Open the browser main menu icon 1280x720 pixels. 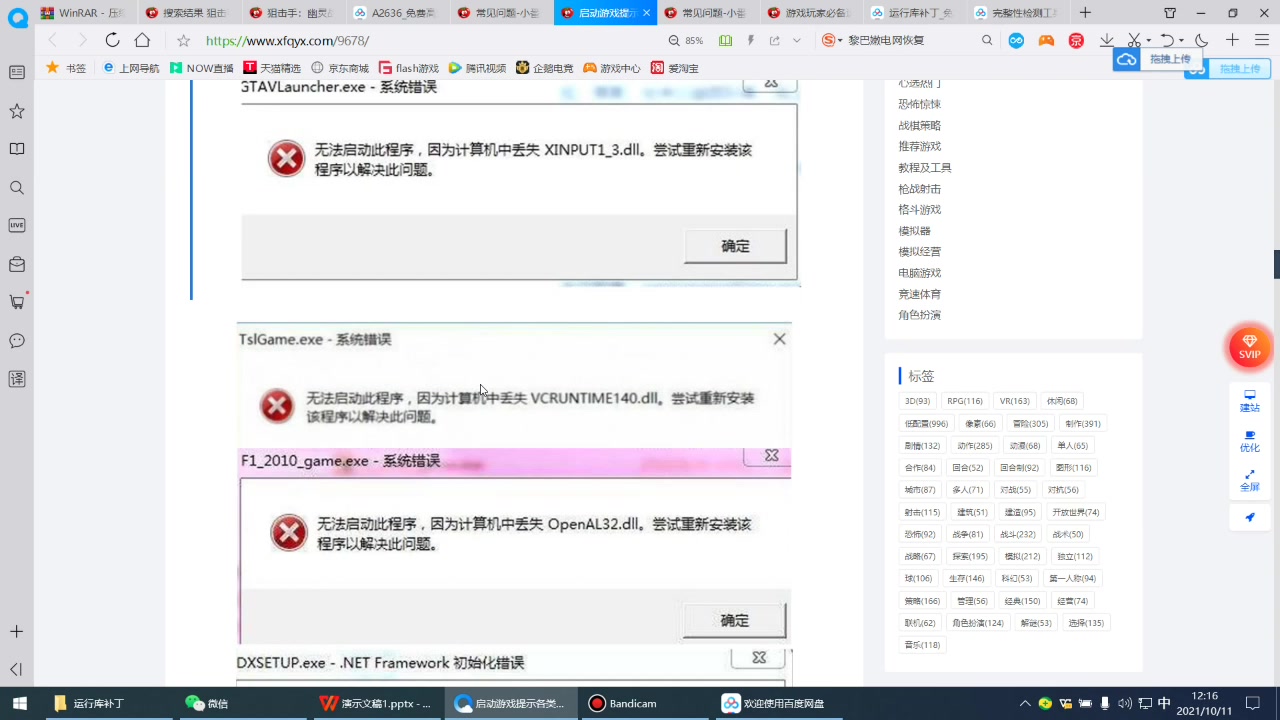1261,40
